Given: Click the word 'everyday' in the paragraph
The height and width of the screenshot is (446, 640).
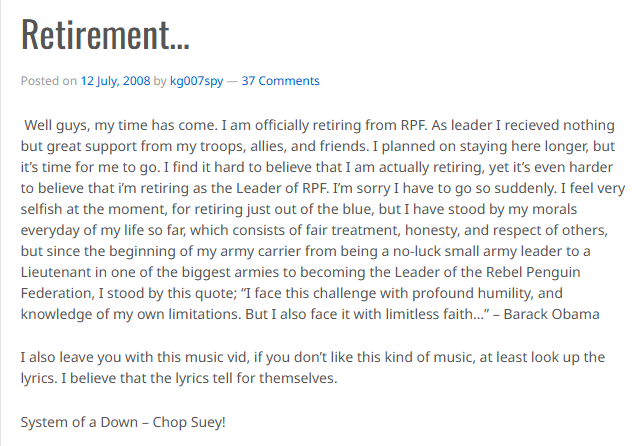Looking at the screenshot, I should 51,230.
